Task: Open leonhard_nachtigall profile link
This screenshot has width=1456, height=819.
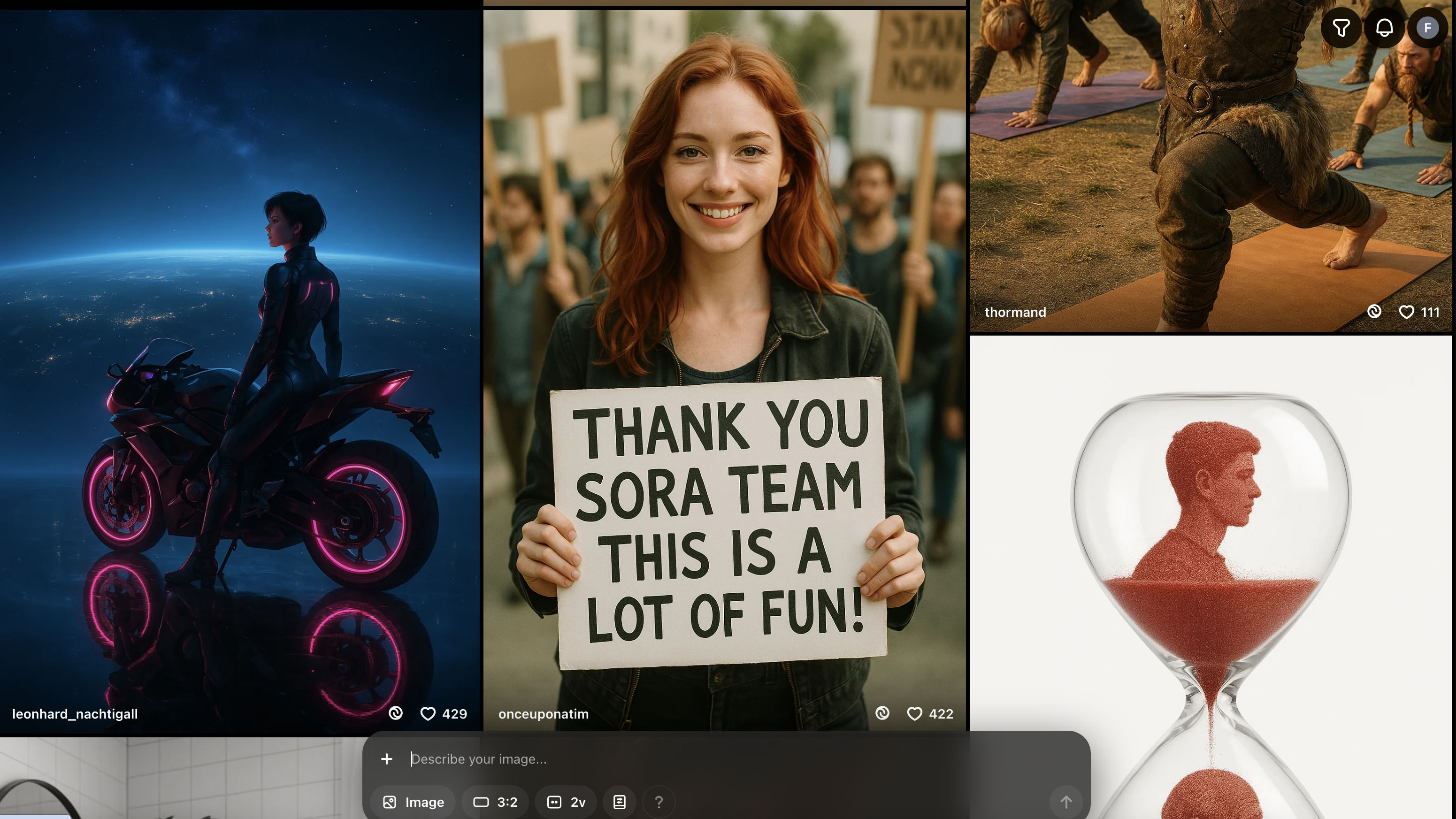Action: tap(75, 714)
